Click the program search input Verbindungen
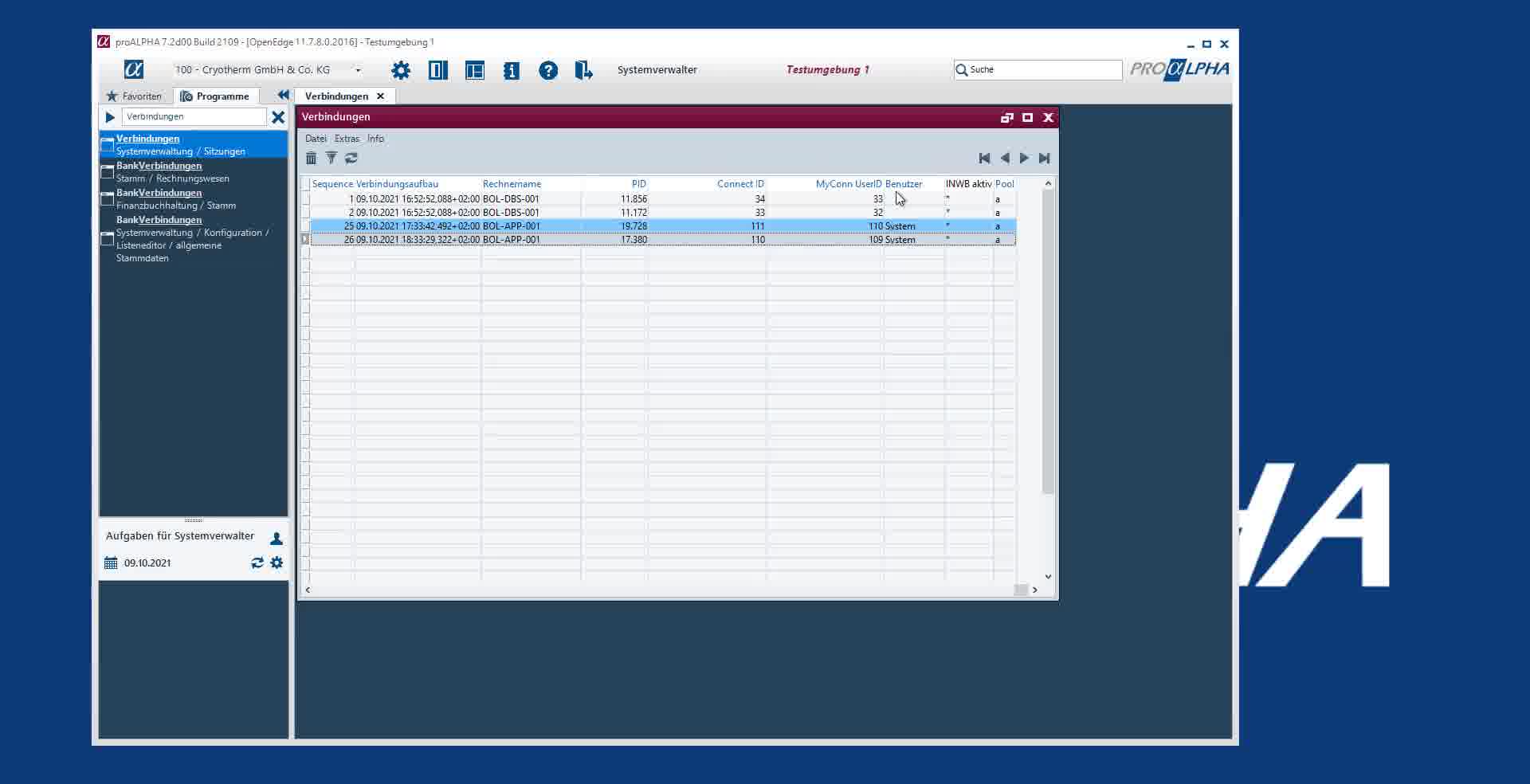Image resolution: width=1530 pixels, height=784 pixels. click(x=194, y=116)
